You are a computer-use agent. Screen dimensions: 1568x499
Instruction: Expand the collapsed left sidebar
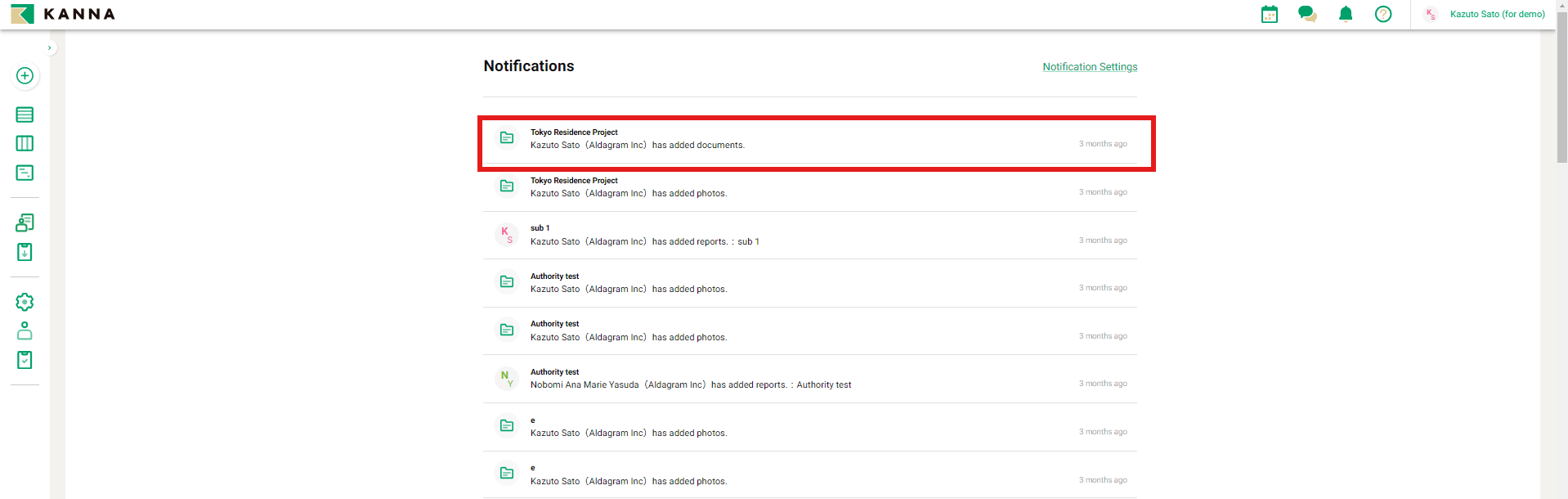tap(49, 48)
